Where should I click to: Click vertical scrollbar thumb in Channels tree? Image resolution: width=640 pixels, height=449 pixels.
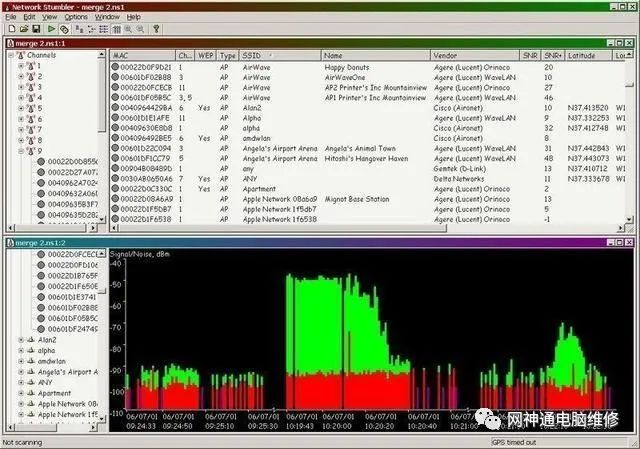[x=102, y=96]
